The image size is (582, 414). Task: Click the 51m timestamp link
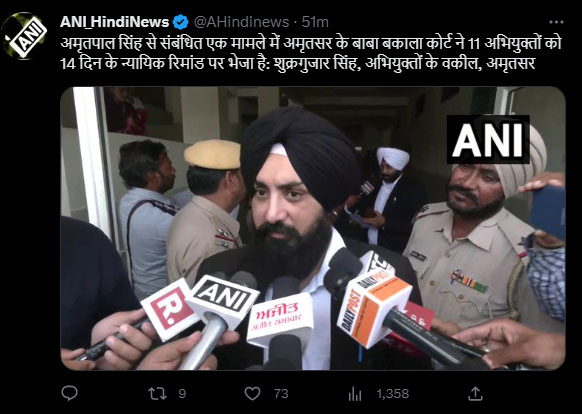pyautogui.click(x=315, y=22)
